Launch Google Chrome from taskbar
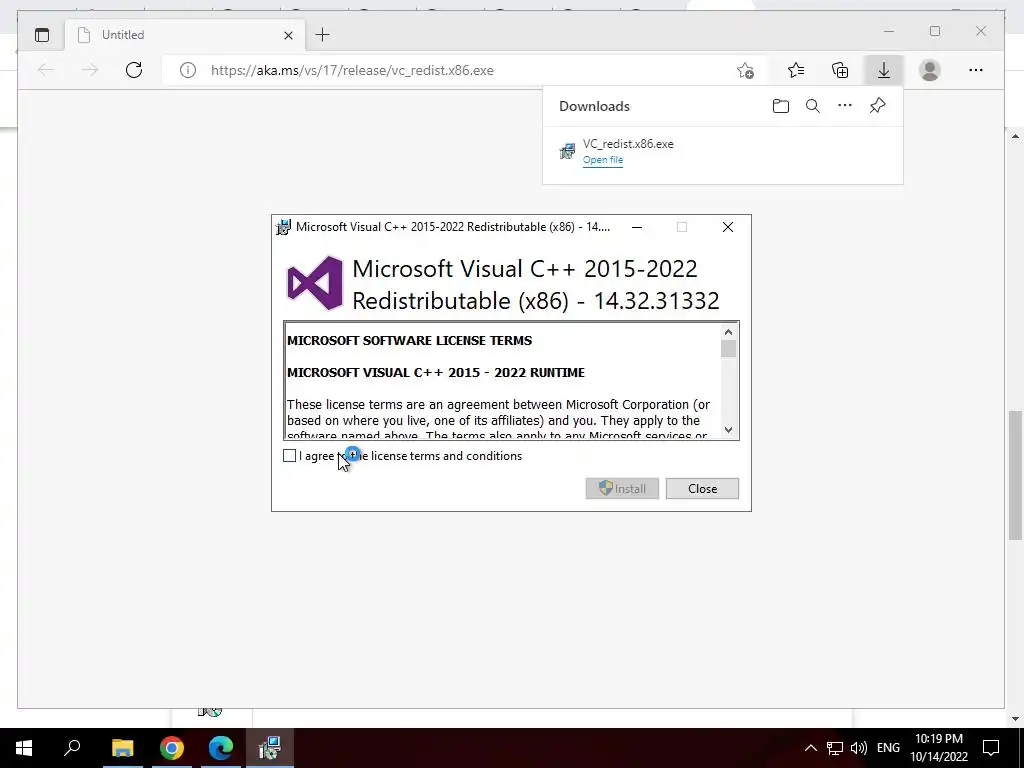Screen dimensions: 1024x768 click(172, 748)
